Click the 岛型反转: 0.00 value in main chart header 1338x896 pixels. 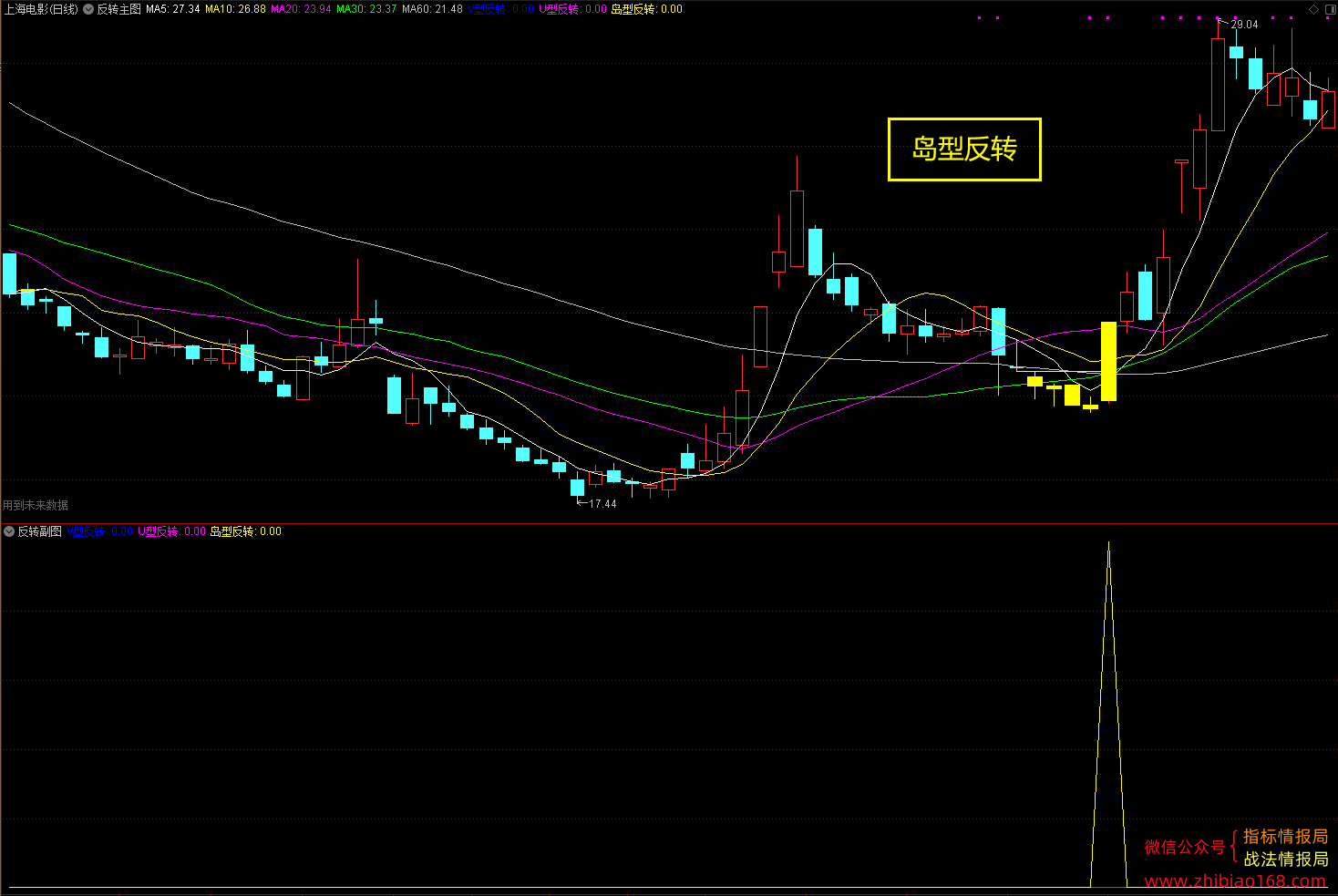click(x=647, y=9)
